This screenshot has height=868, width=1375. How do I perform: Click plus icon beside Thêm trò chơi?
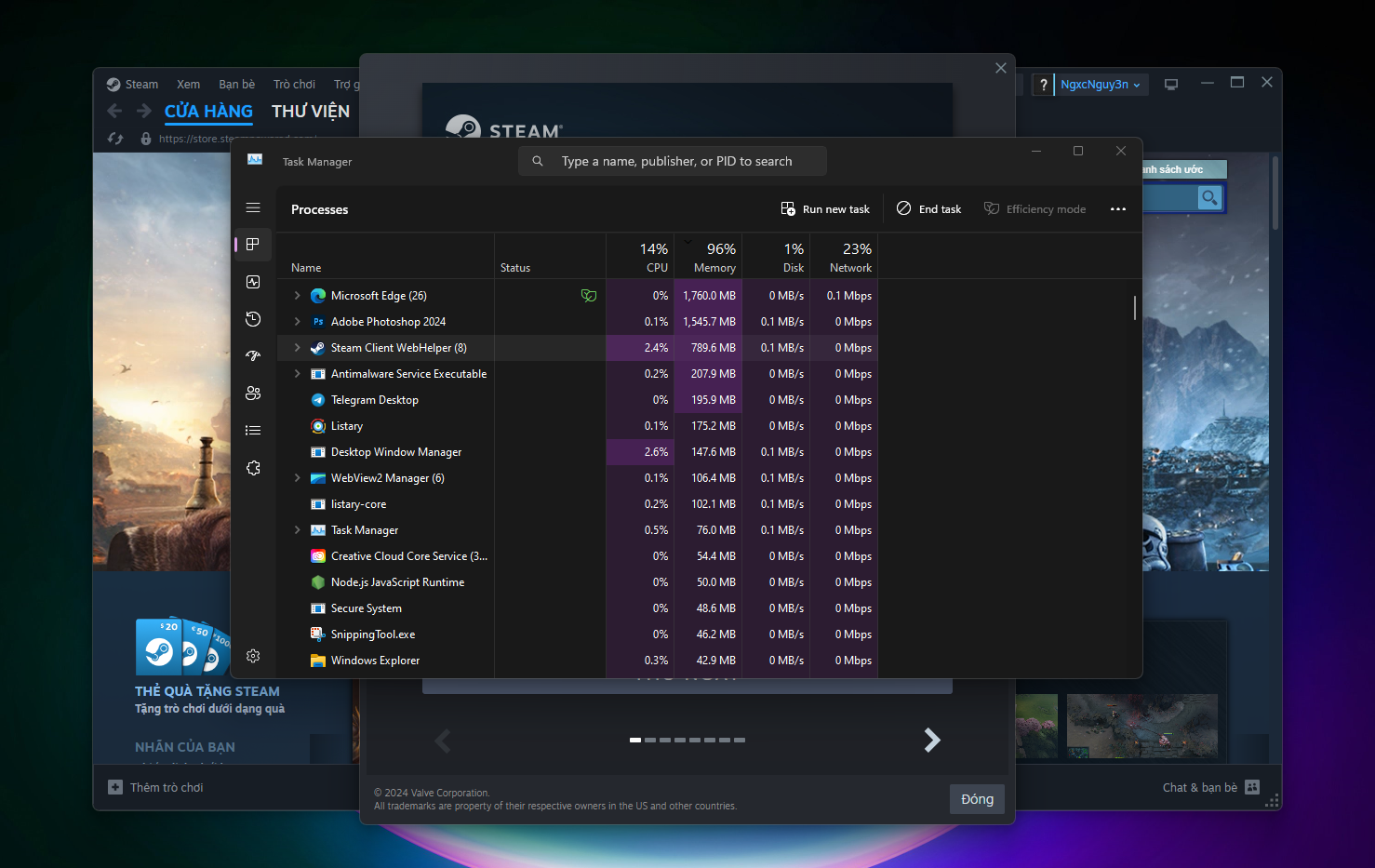click(x=115, y=787)
